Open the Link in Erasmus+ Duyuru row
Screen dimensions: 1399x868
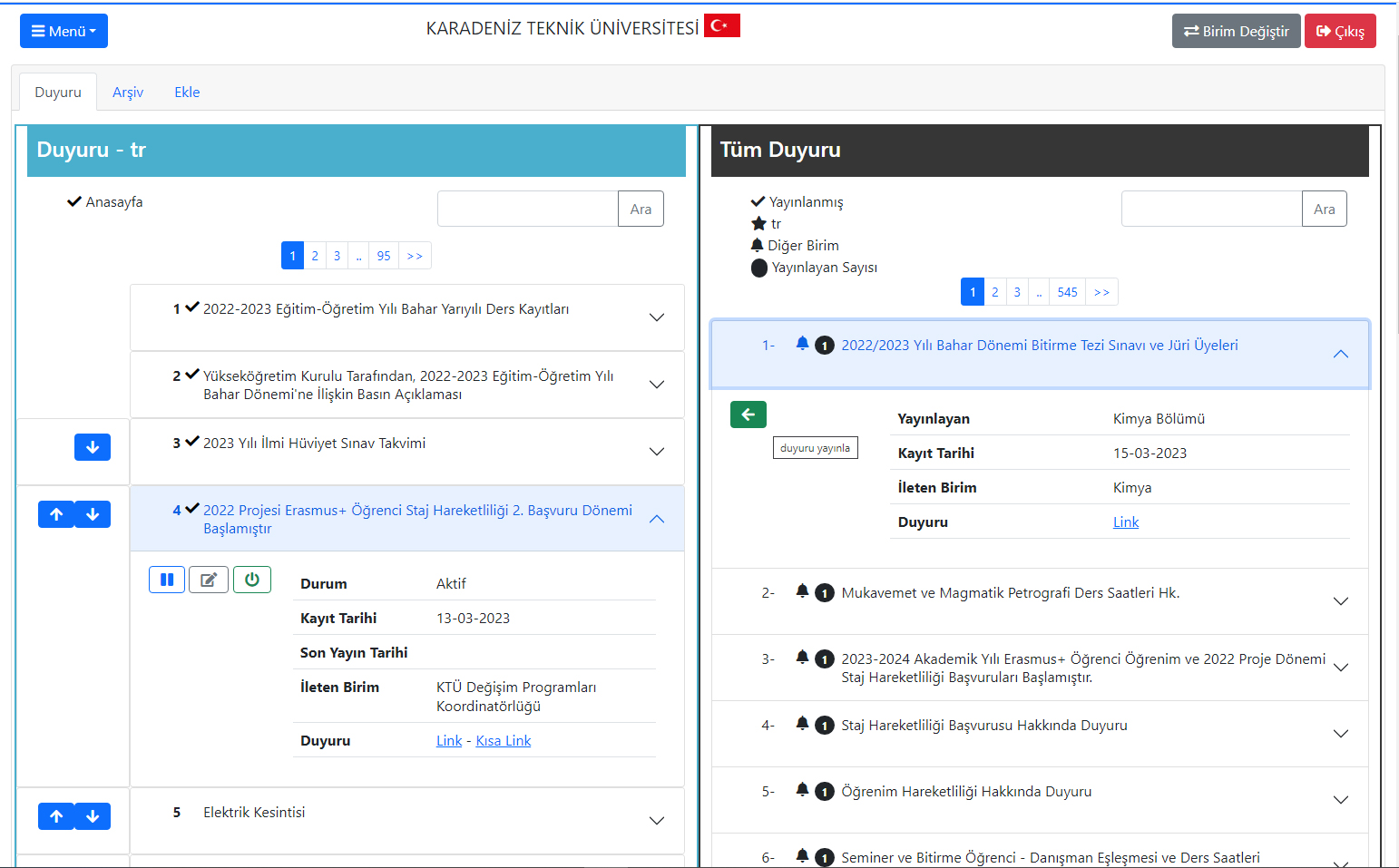449,740
